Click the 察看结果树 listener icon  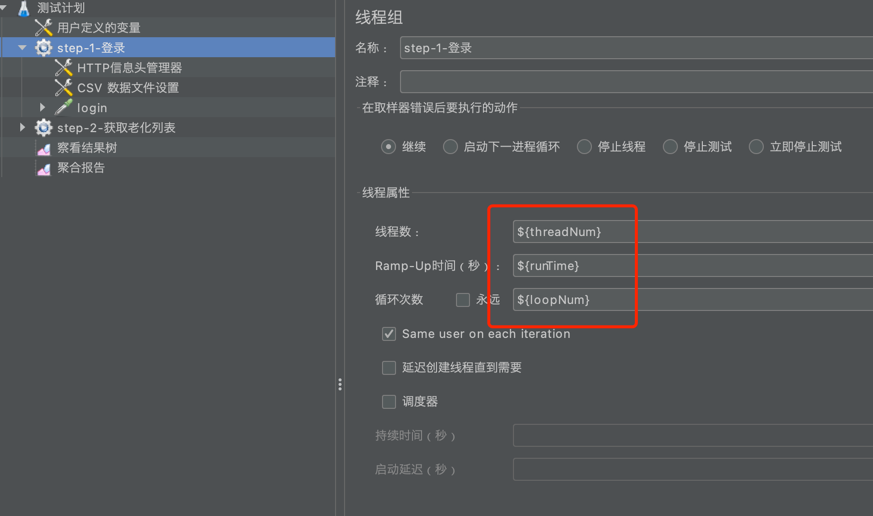43,148
